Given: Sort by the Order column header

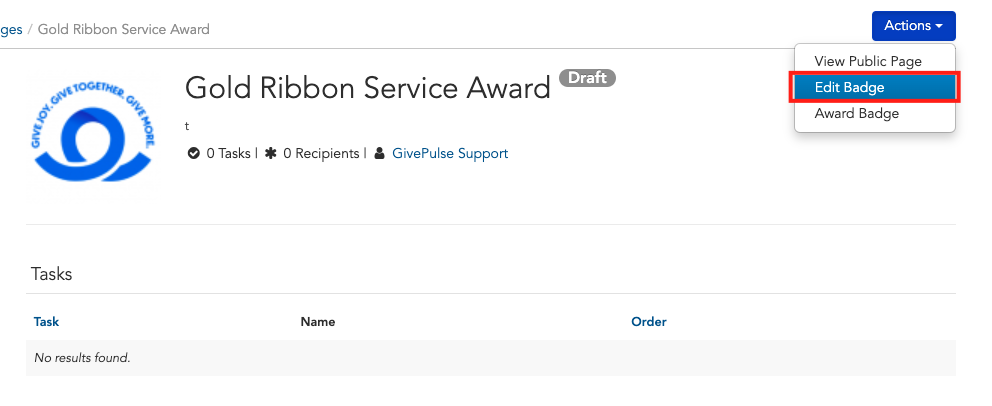Looking at the screenshot, I should coord(648,321).
